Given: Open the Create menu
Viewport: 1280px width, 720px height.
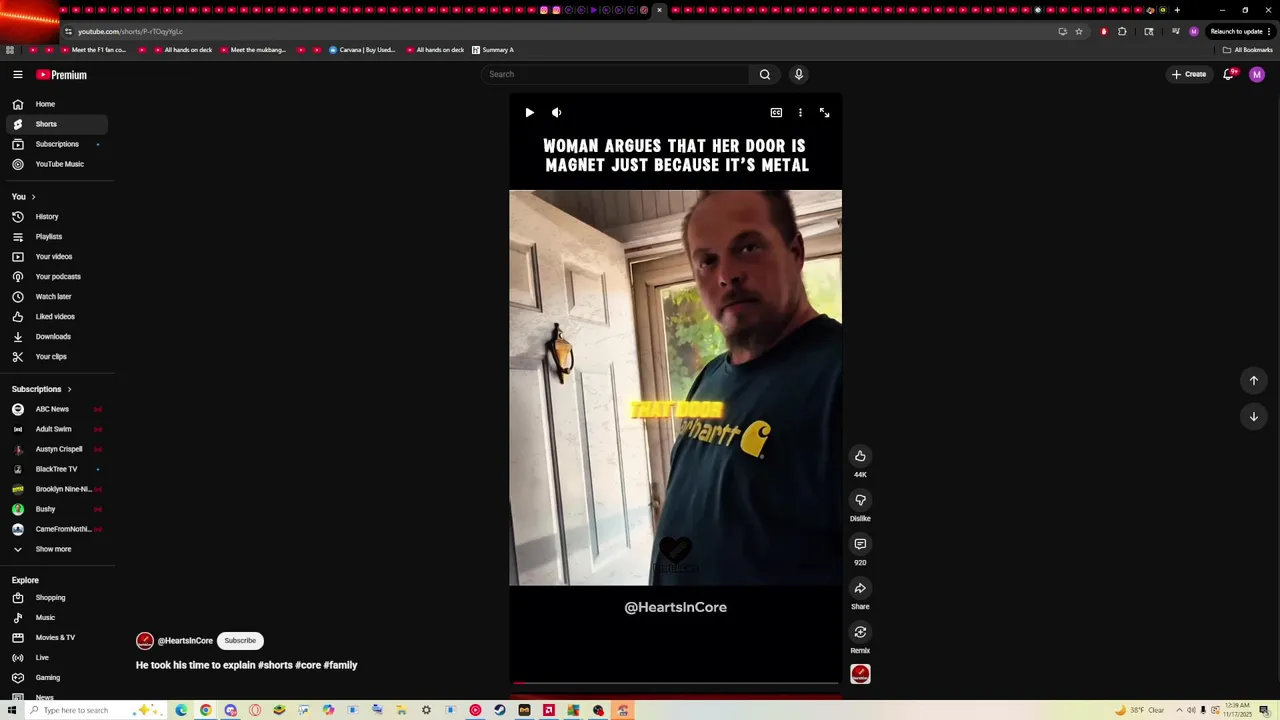Looking at the screenshot, I should click(1189, 74).
